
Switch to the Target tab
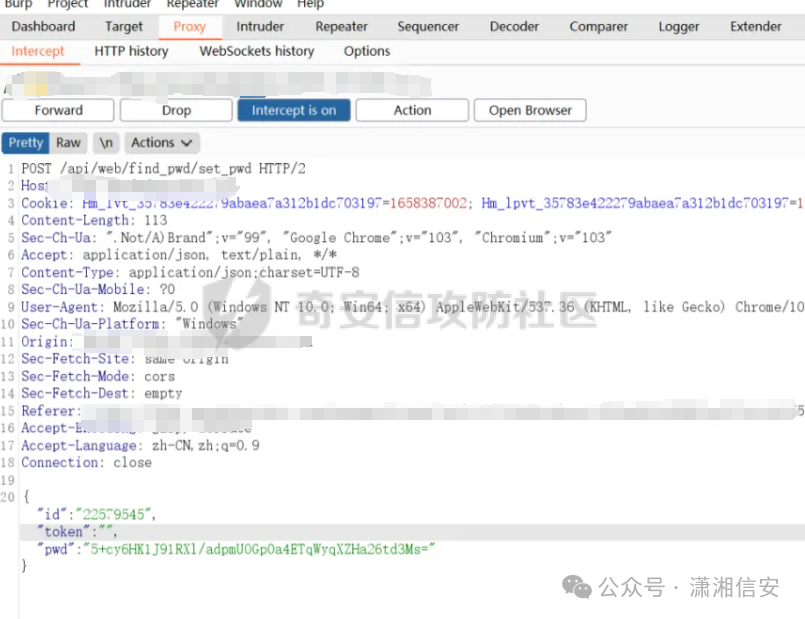coord(124,27)
